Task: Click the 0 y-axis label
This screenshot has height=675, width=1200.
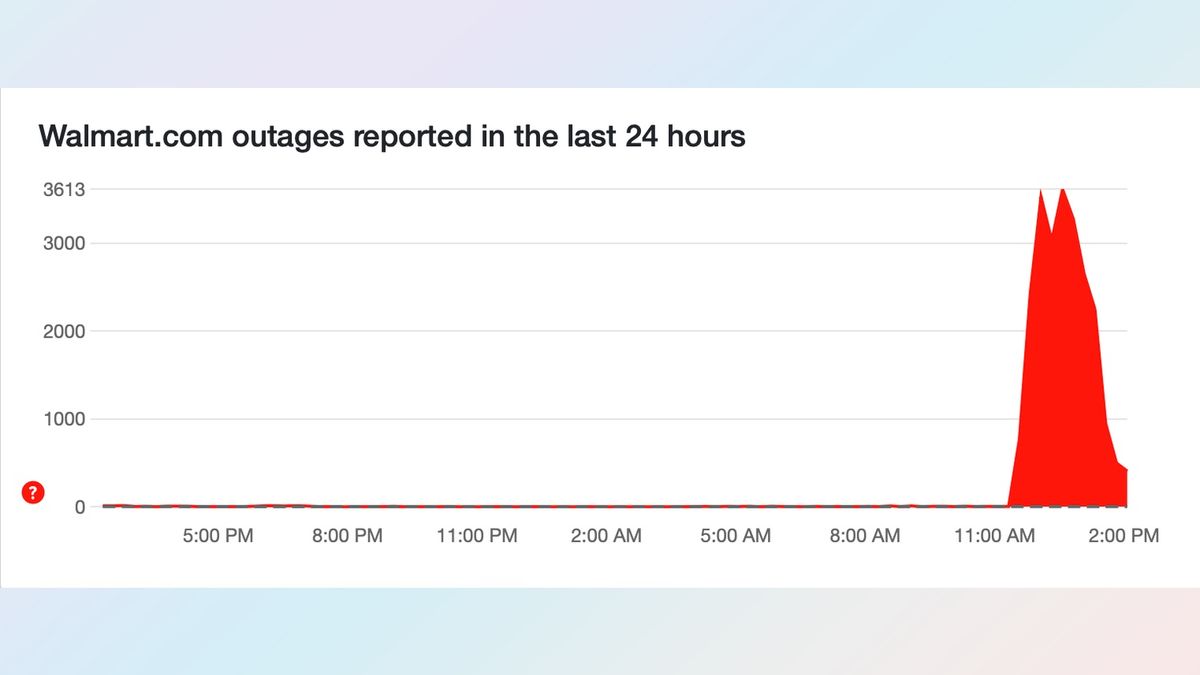Action: tap(80, 507)
